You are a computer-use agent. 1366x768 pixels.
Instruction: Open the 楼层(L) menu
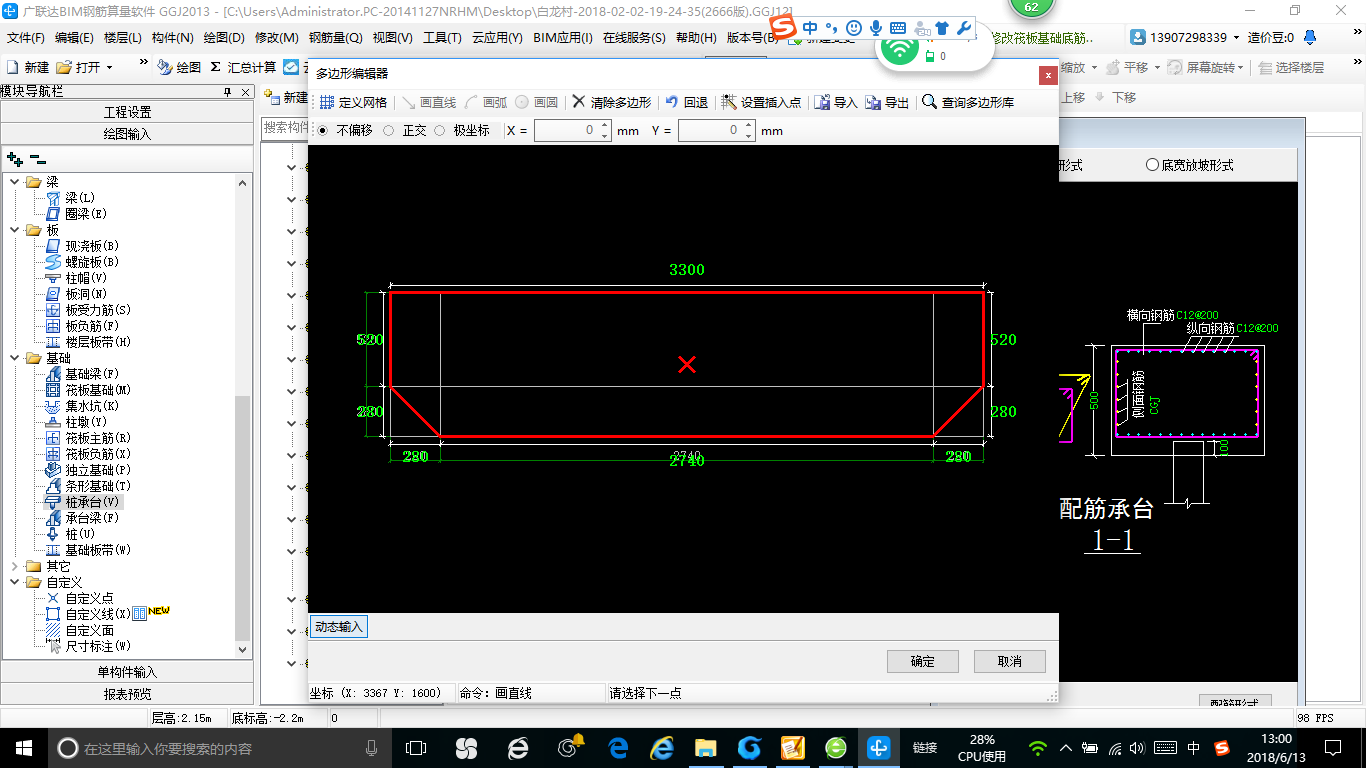(x=123, y=38)
